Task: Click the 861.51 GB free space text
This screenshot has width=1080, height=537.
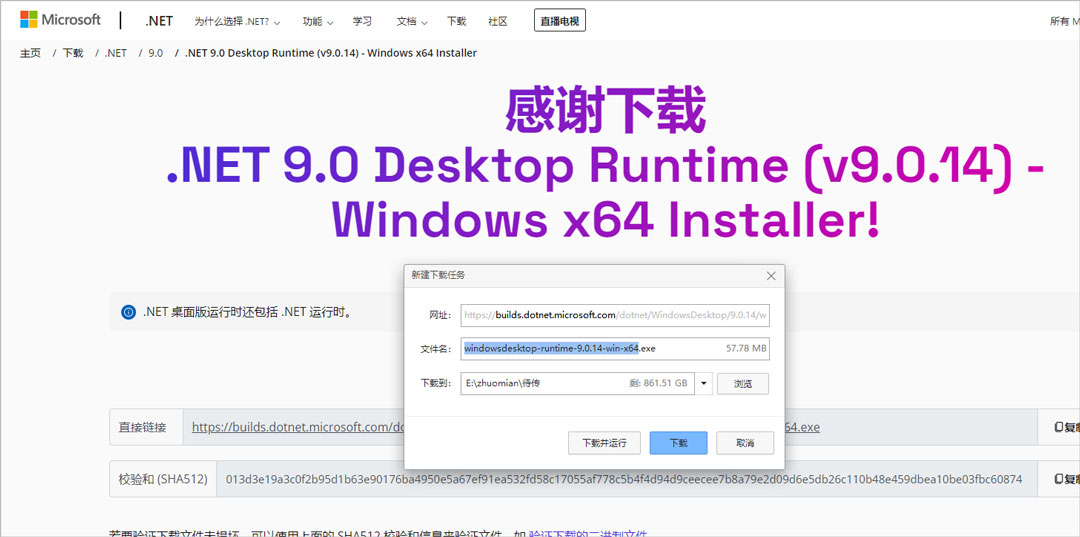Action: 658,383
